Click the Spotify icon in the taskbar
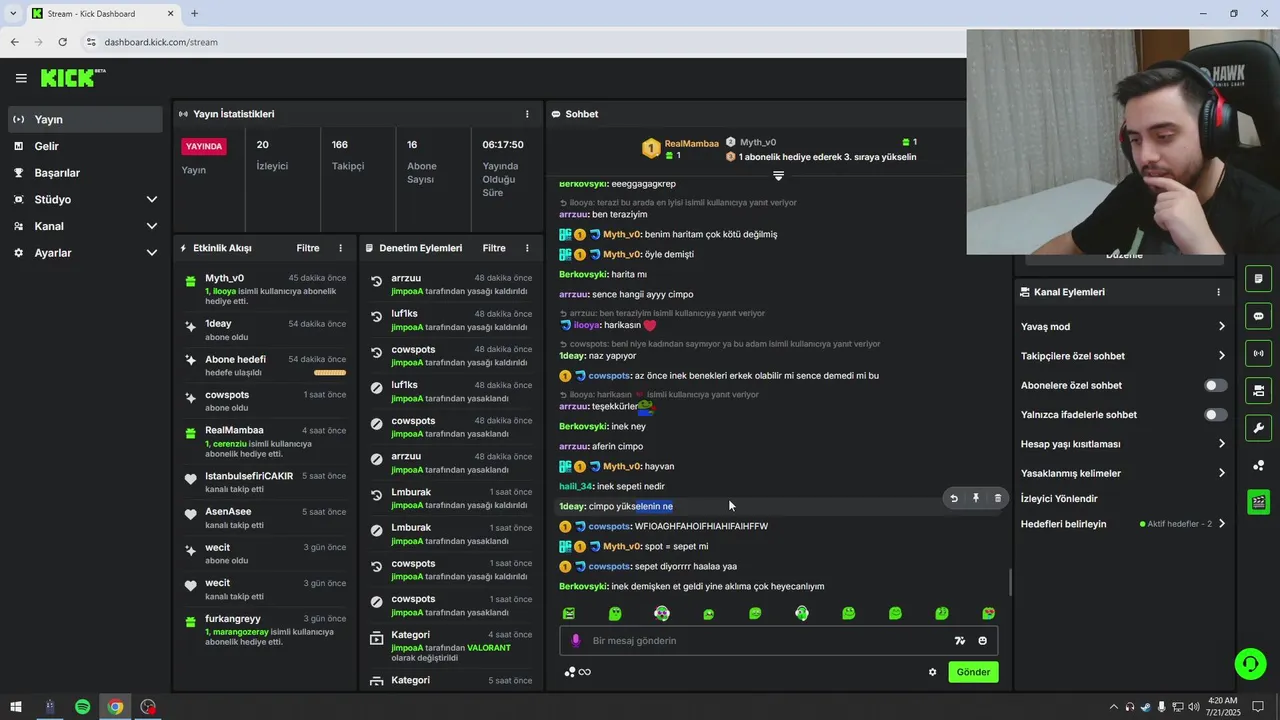This screenshot has height=720, width=1280. pyautogui.click(x=82, y=707)
